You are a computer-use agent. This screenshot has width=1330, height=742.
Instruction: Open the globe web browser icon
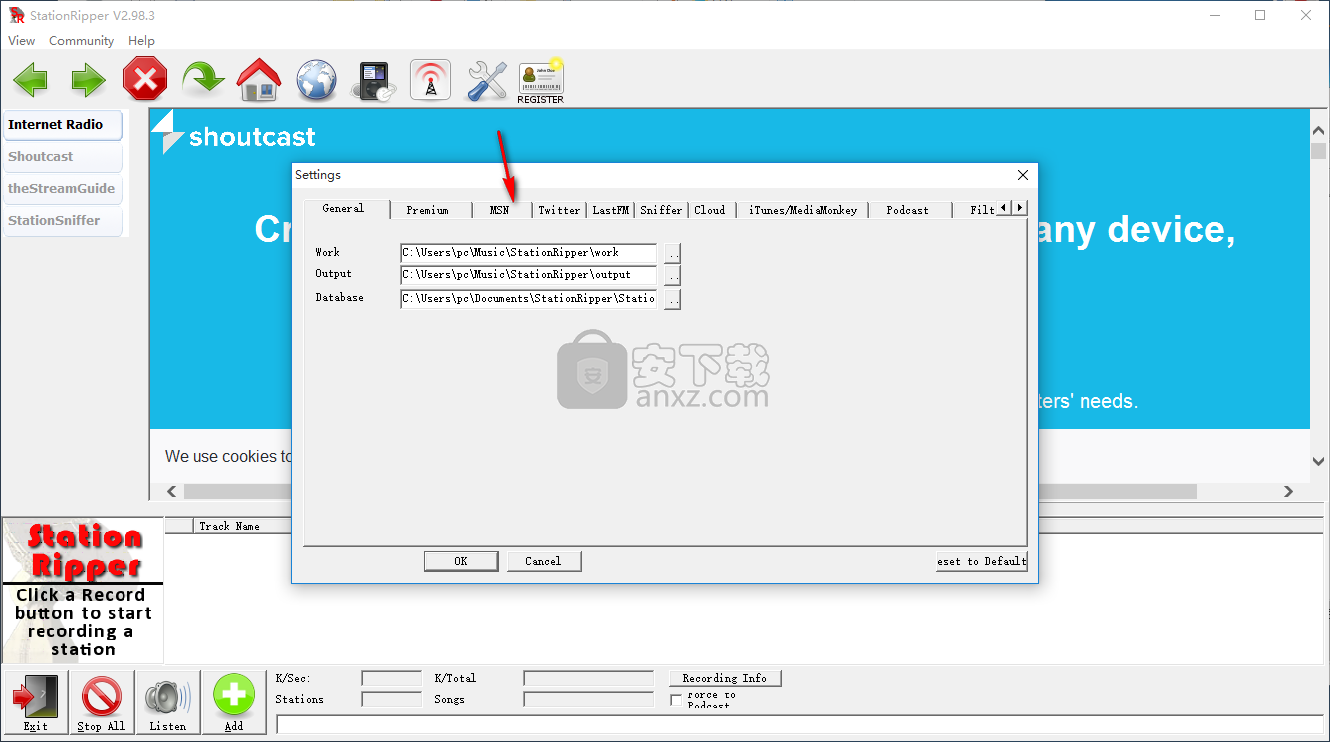click(x=316, y=80)
